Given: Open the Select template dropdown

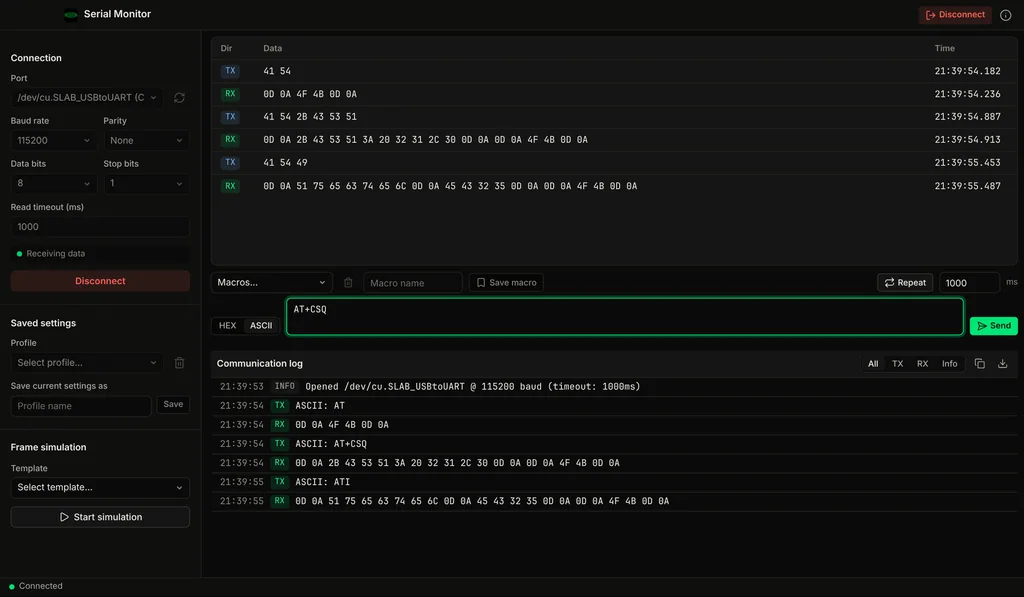Looking at the screenshot, I should coord(100,488).
